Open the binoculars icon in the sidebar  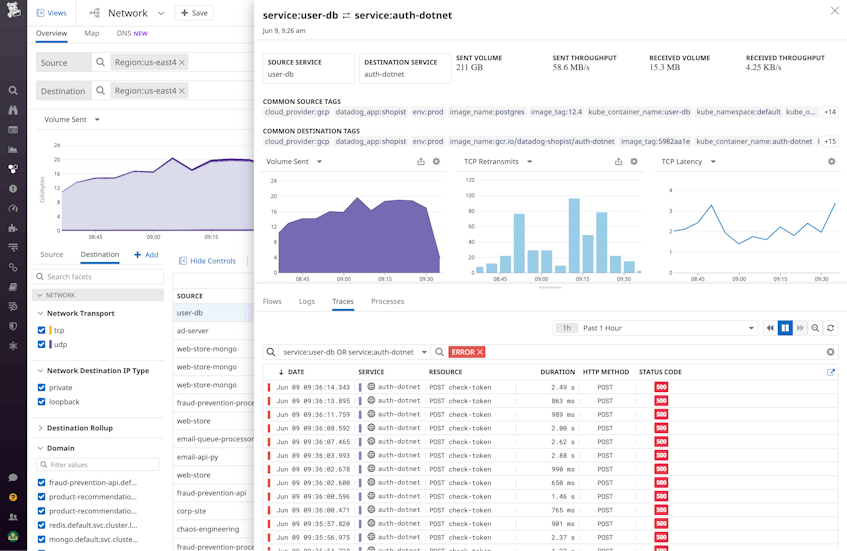tap(13, 110)
